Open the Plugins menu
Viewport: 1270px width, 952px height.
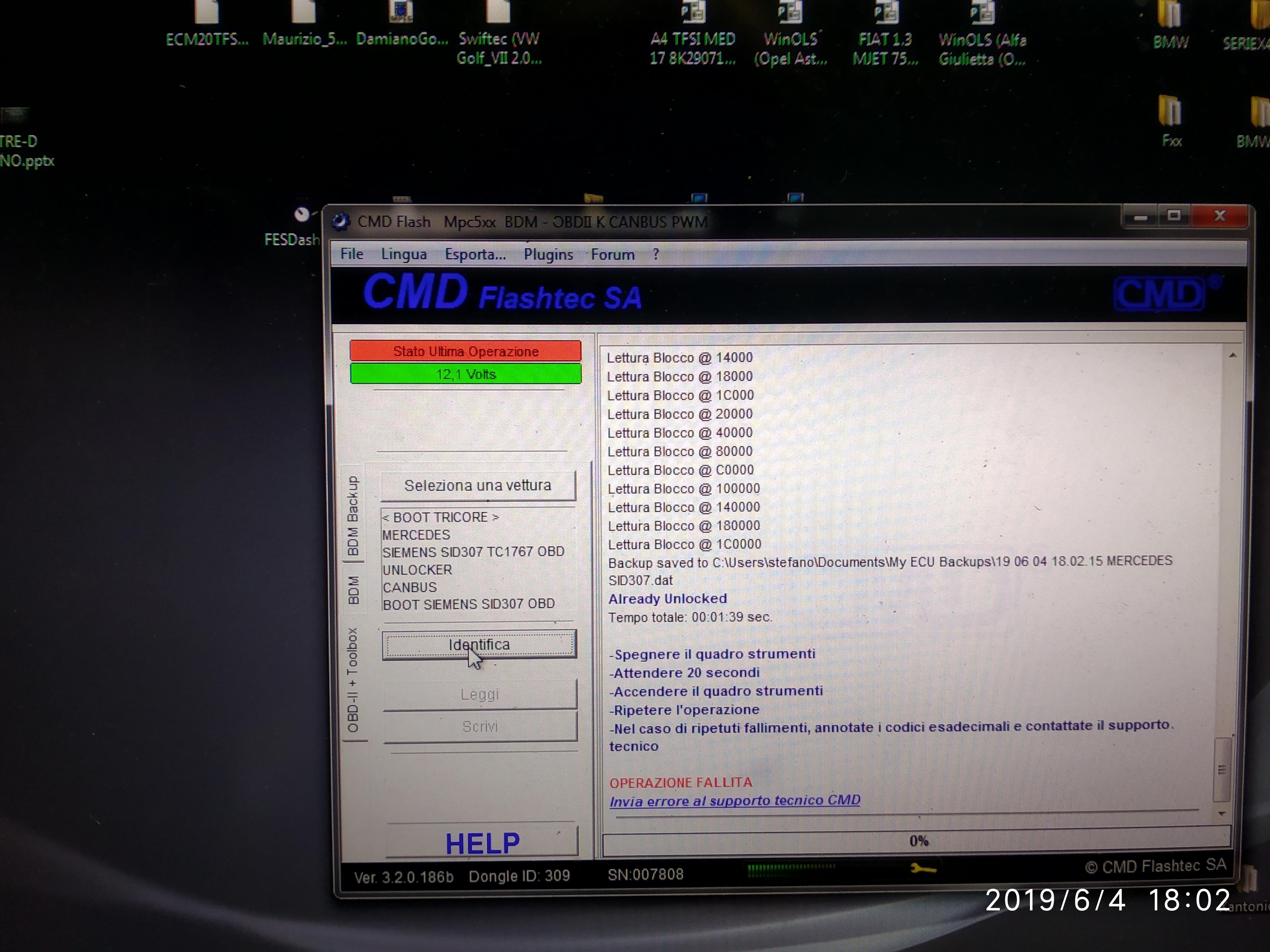coord(548,254)
